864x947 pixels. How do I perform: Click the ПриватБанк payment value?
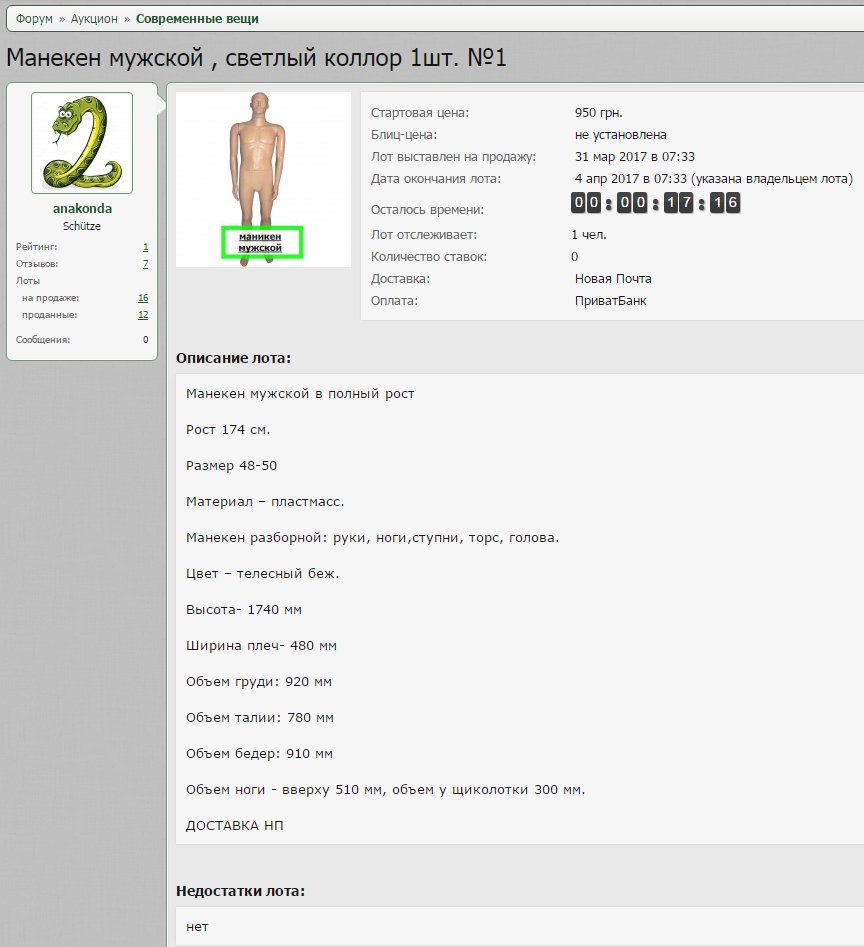pyautogui.click(x=610, y=300)
